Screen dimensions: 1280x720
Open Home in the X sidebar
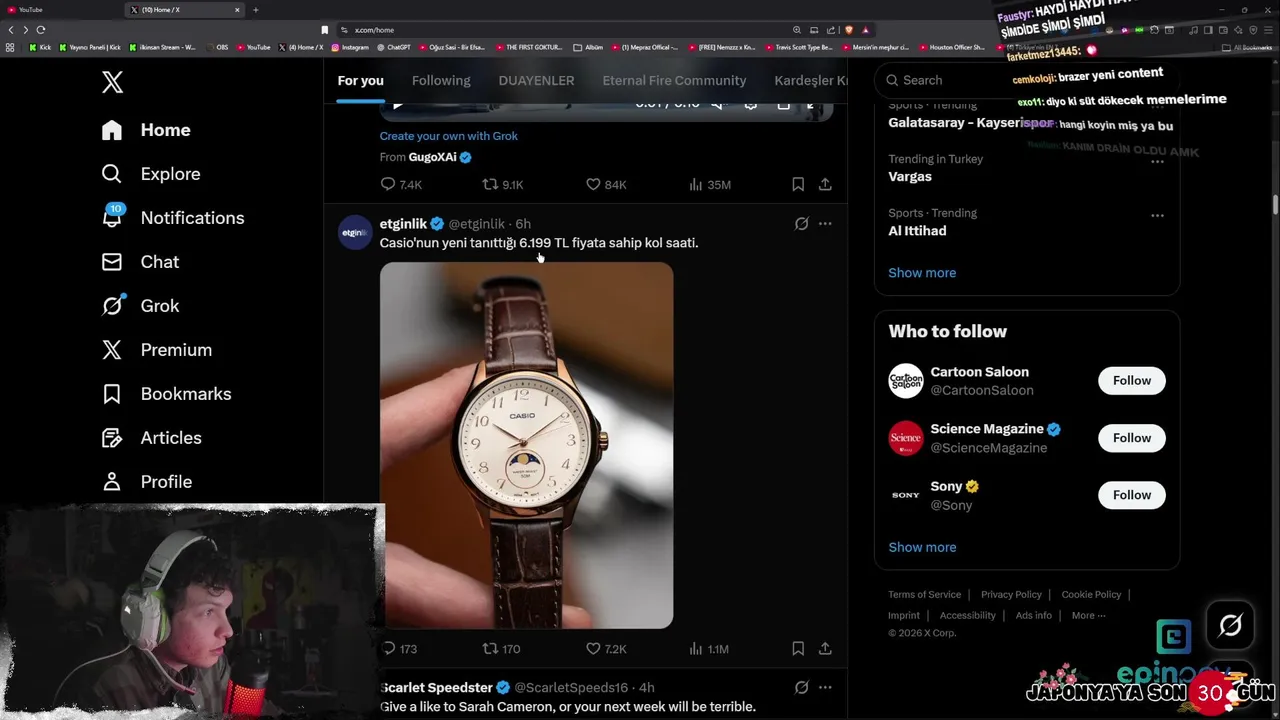coord(146,130)
